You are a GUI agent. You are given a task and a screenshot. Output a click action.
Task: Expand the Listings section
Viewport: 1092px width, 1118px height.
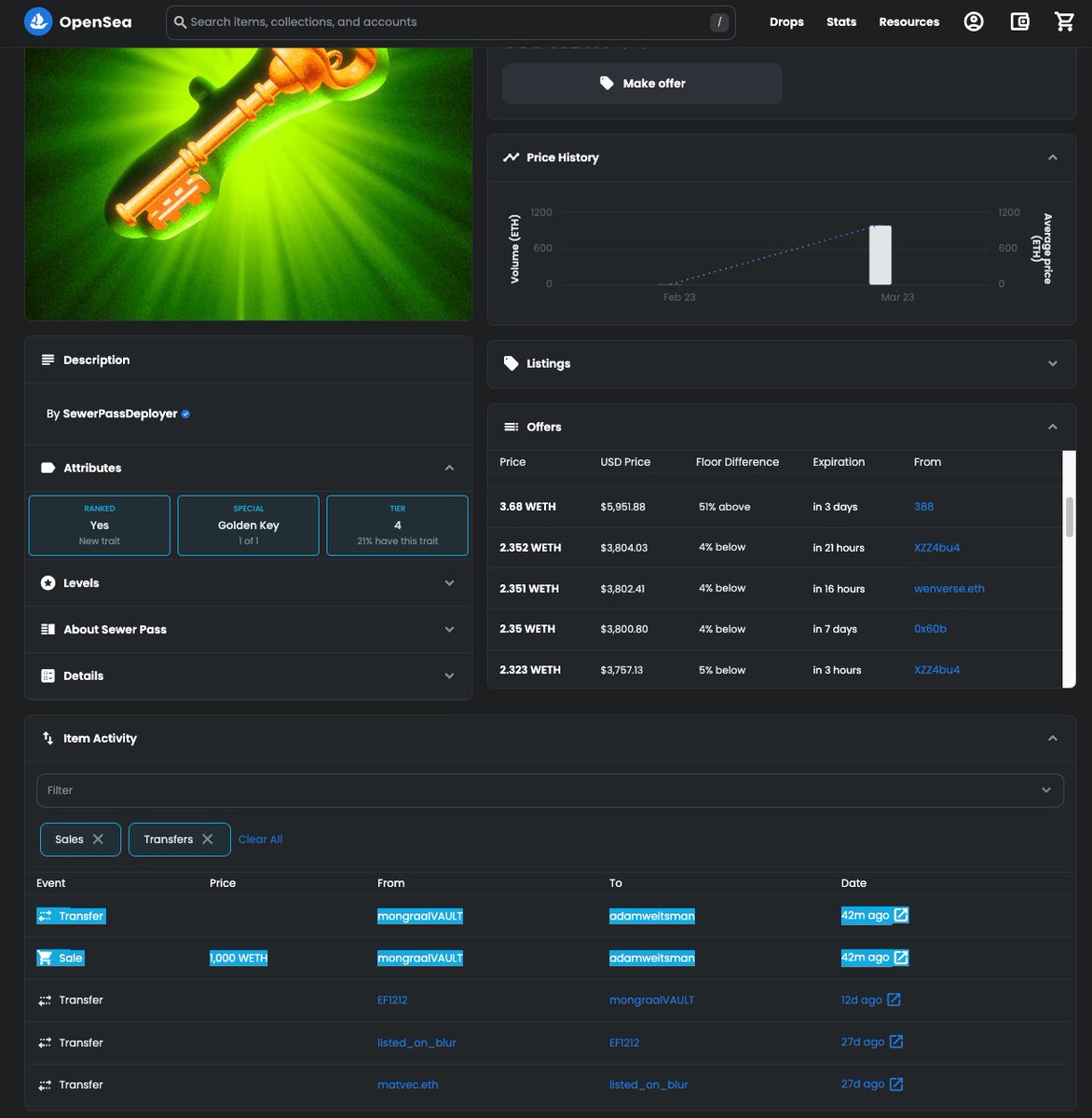tap(1053, 363)
